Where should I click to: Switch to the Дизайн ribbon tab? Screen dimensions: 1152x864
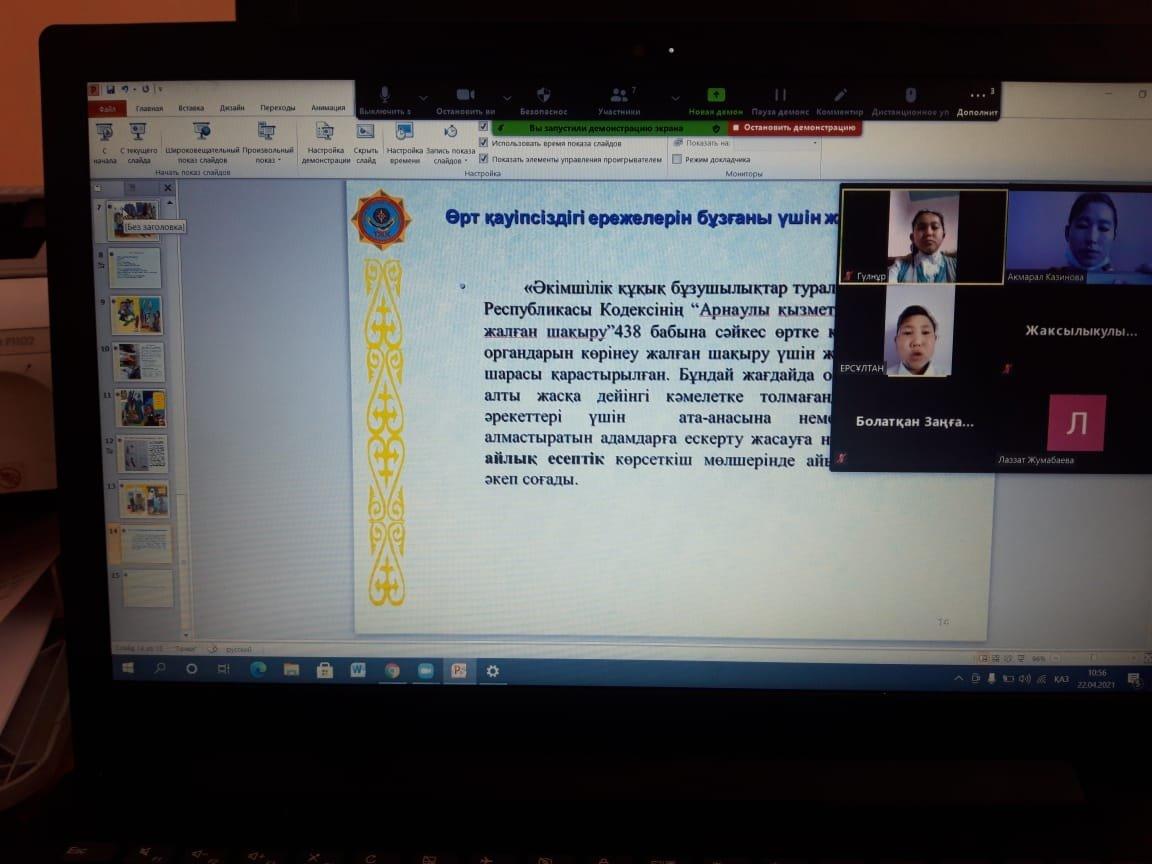point(232,108)
